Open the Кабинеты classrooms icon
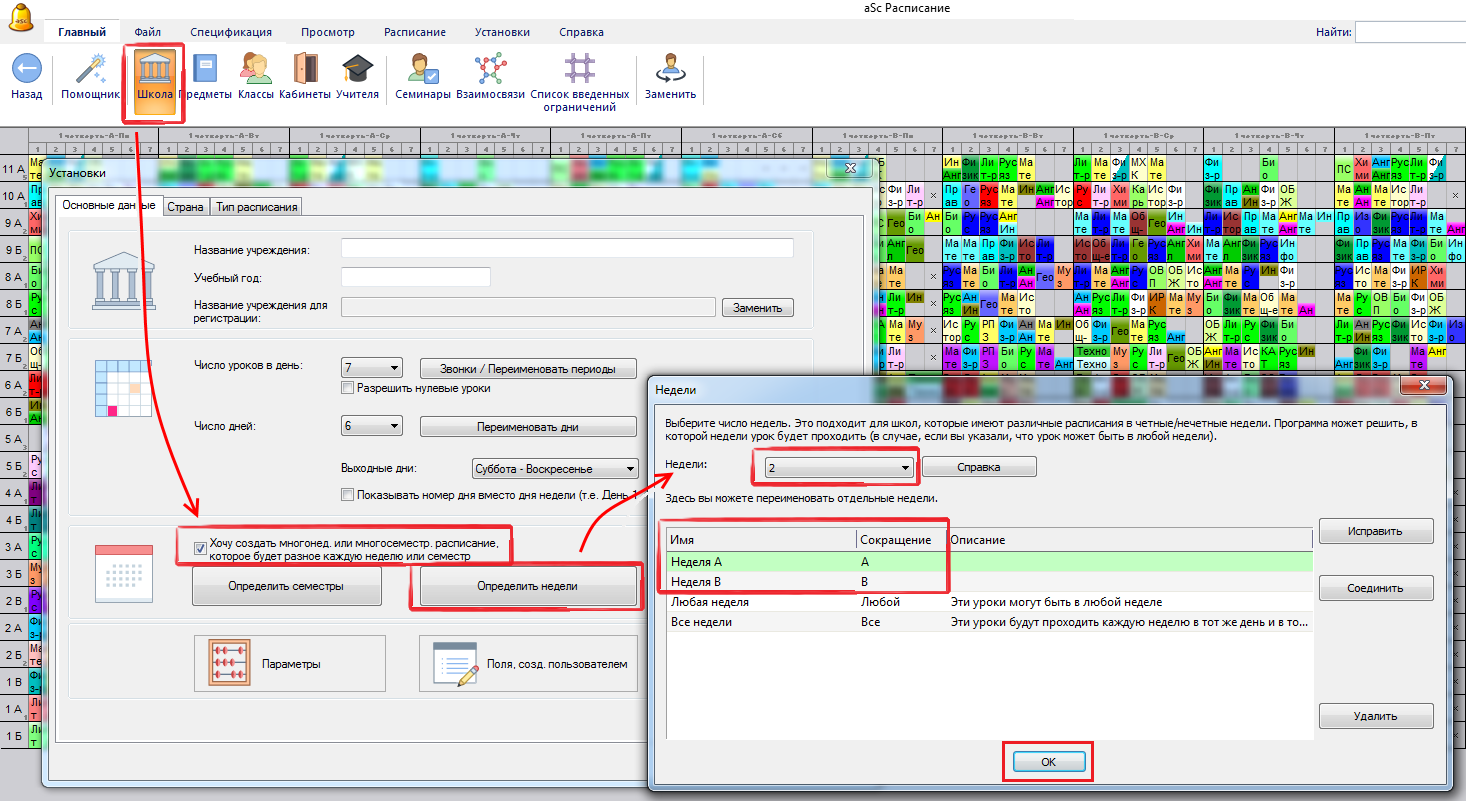 click(305, 70)
